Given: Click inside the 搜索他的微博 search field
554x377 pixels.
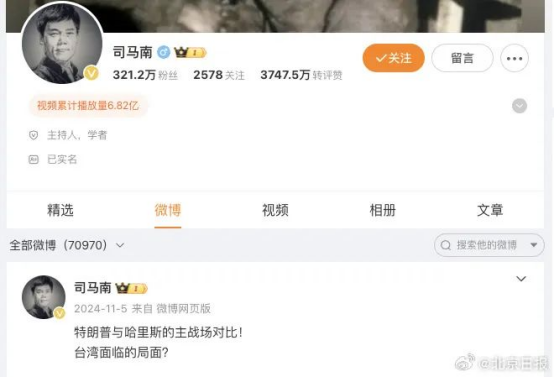Looking at the screenshot, I should click(489, 245).
